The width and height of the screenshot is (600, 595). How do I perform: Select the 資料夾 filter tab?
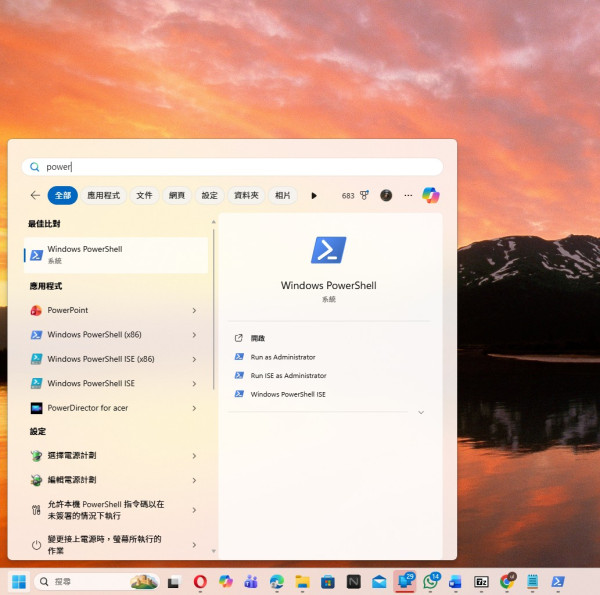click(x=246, y=196)
